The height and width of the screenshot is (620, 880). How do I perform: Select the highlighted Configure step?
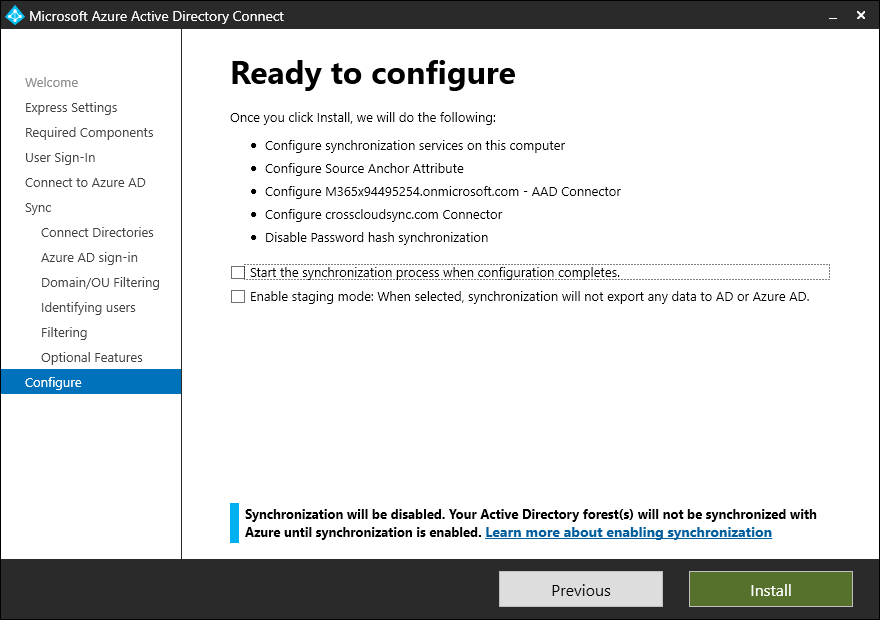53,382
